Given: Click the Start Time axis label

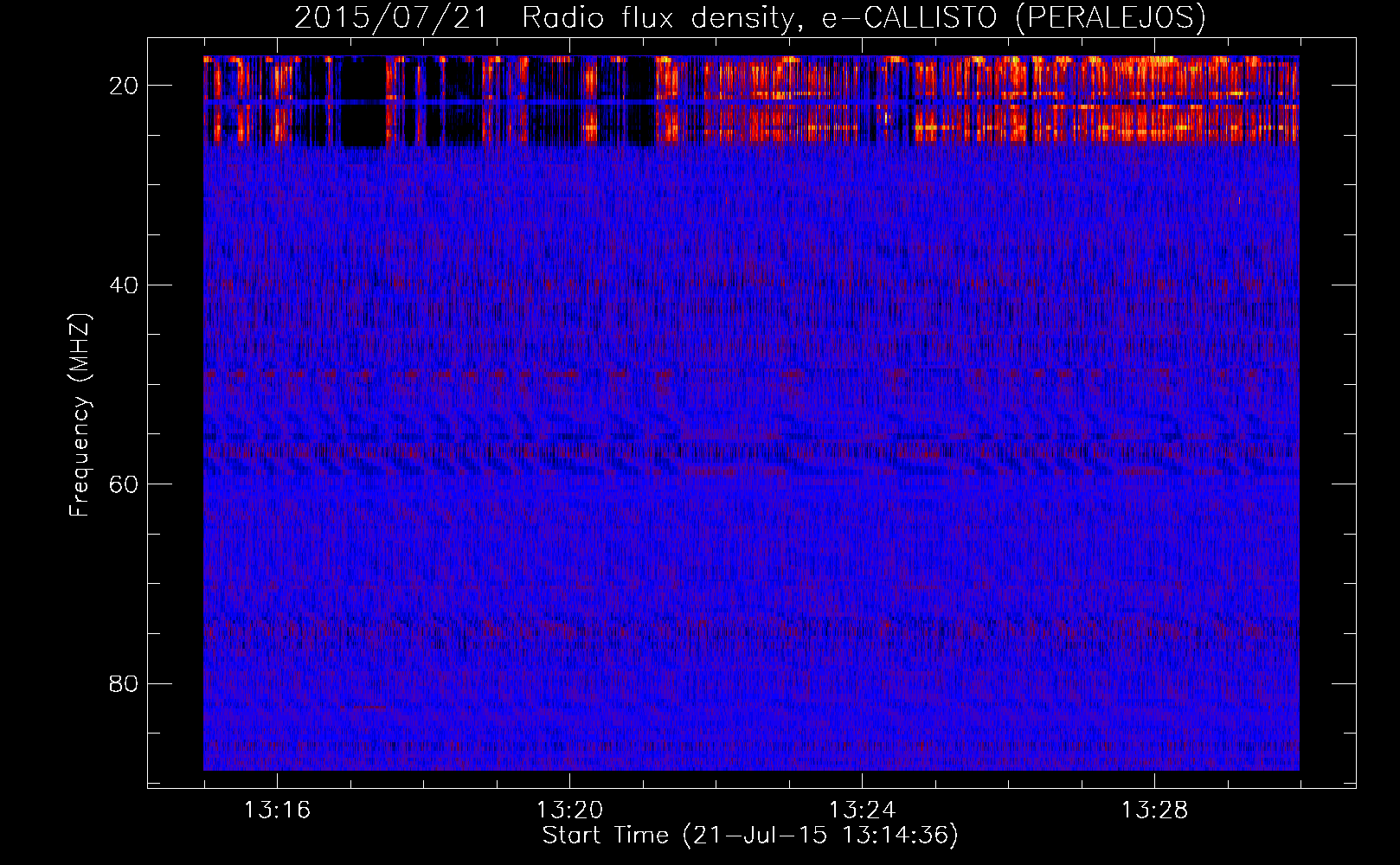Looking at the screenshot, I should coord(750,836).
